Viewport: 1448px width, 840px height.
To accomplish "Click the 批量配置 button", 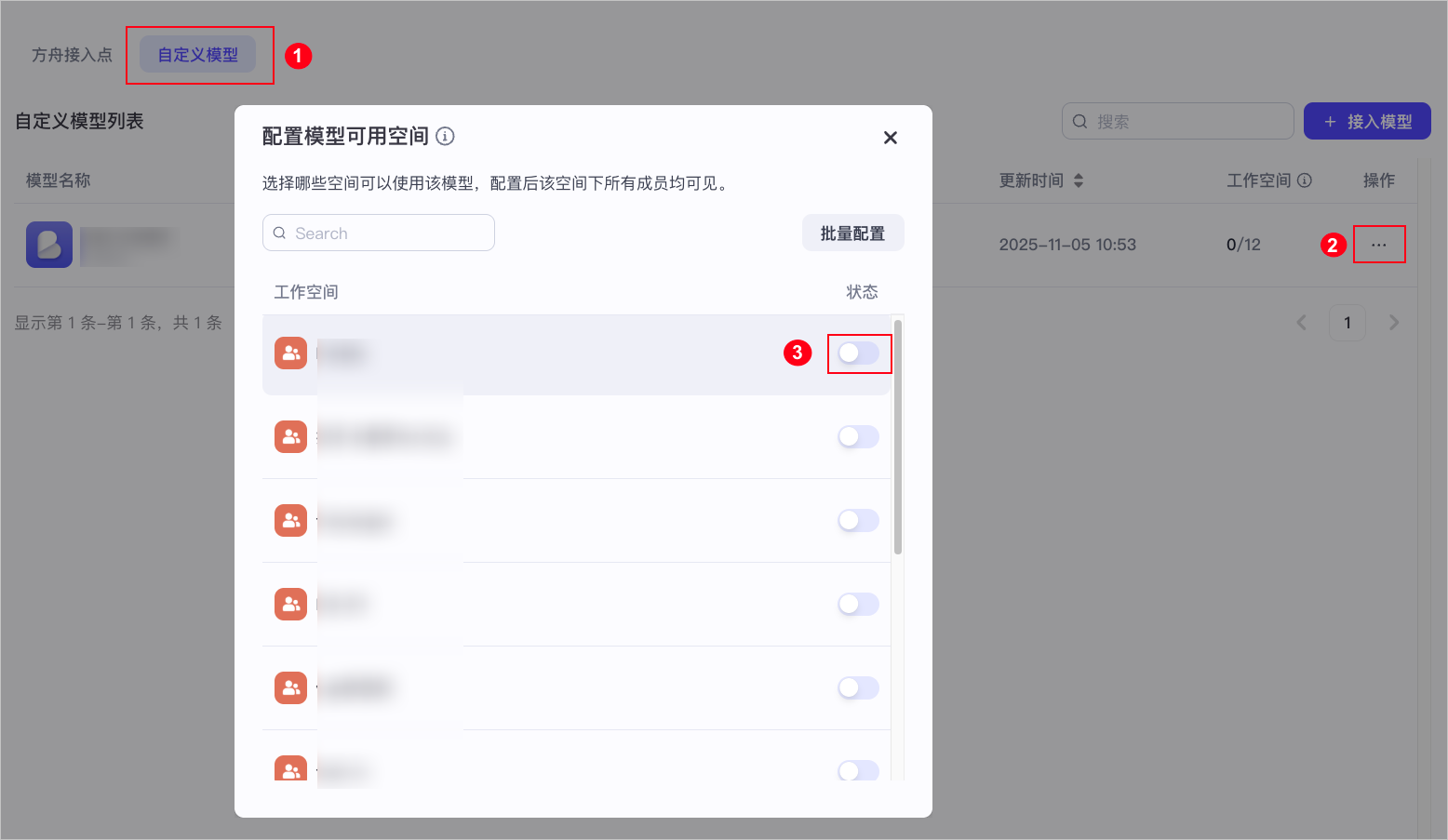I will pyautogui.click(x=853, y=233).
